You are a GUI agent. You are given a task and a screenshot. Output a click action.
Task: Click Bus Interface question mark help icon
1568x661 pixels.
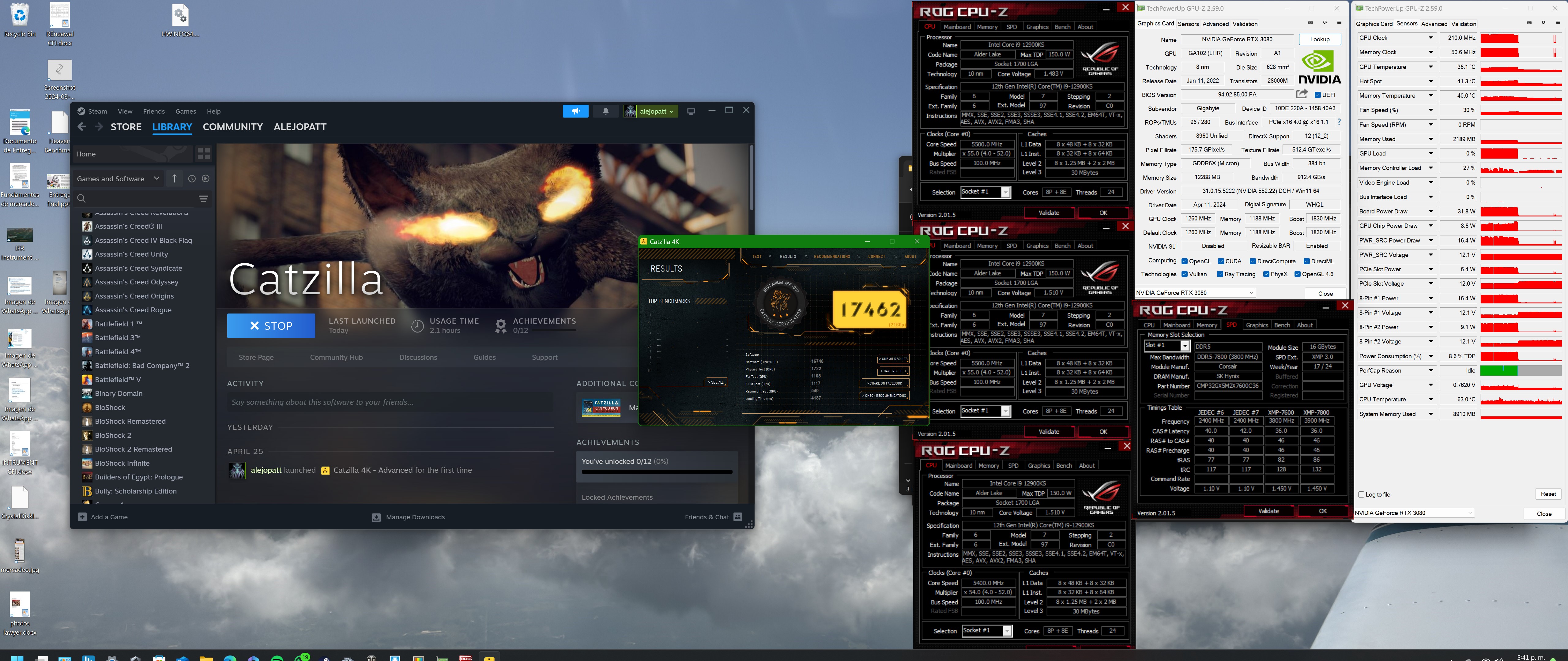click(1339, 122)
